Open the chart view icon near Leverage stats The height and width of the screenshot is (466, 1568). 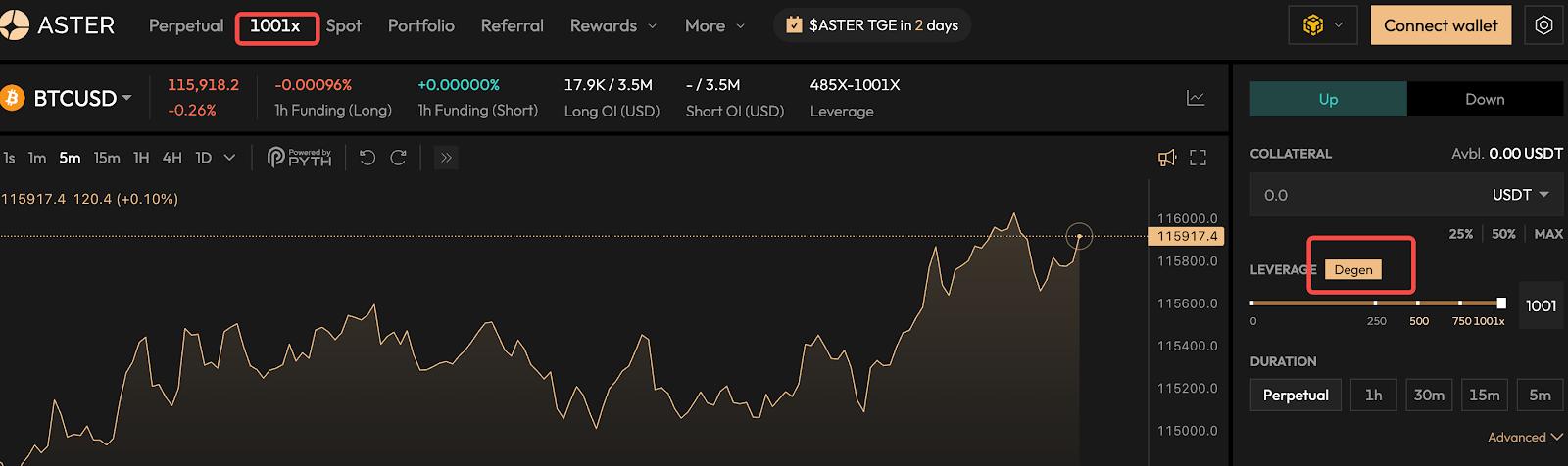pos(1196,98)
